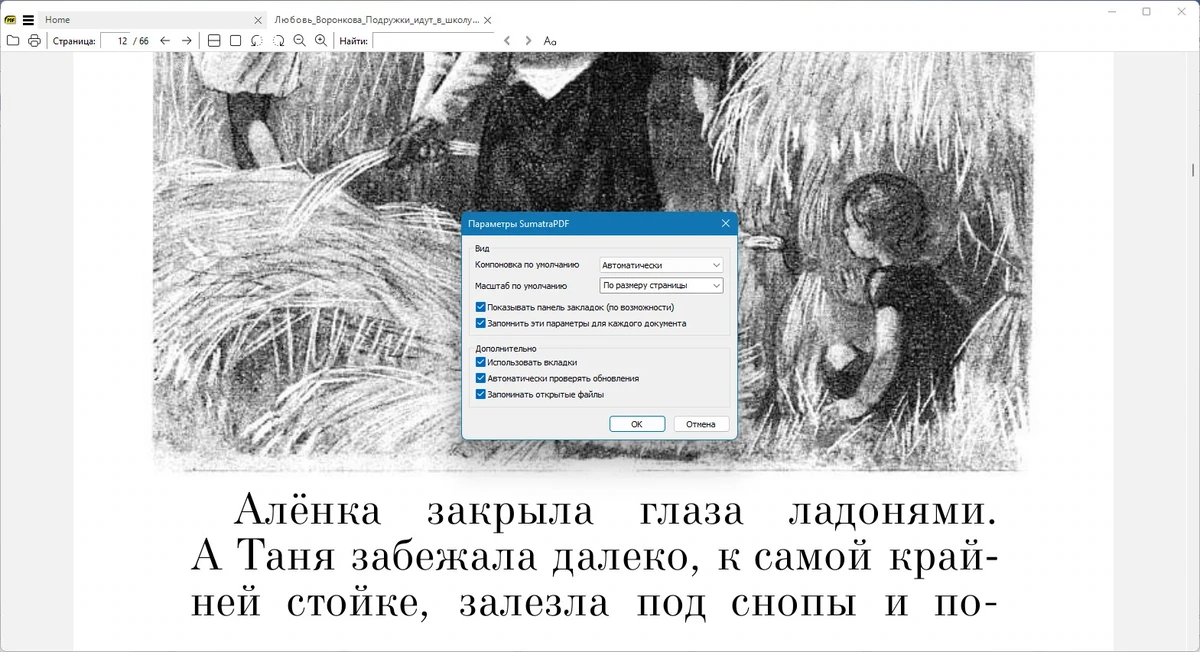This screenshot has width=1200, height=652.
Task: Switch to the Home tab
Action: coord(153,20)
